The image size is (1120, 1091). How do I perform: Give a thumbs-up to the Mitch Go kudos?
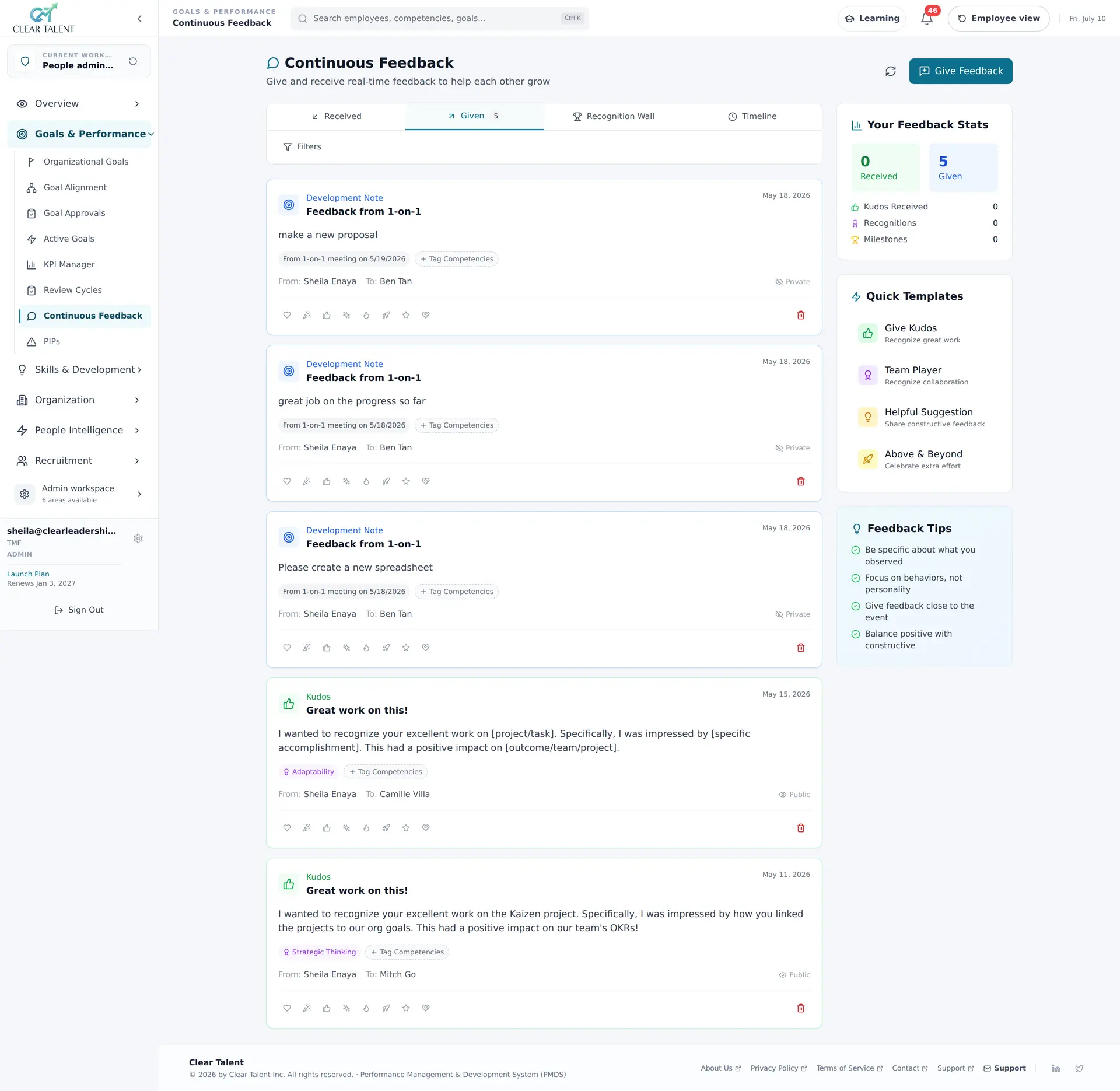(327, 1008)
